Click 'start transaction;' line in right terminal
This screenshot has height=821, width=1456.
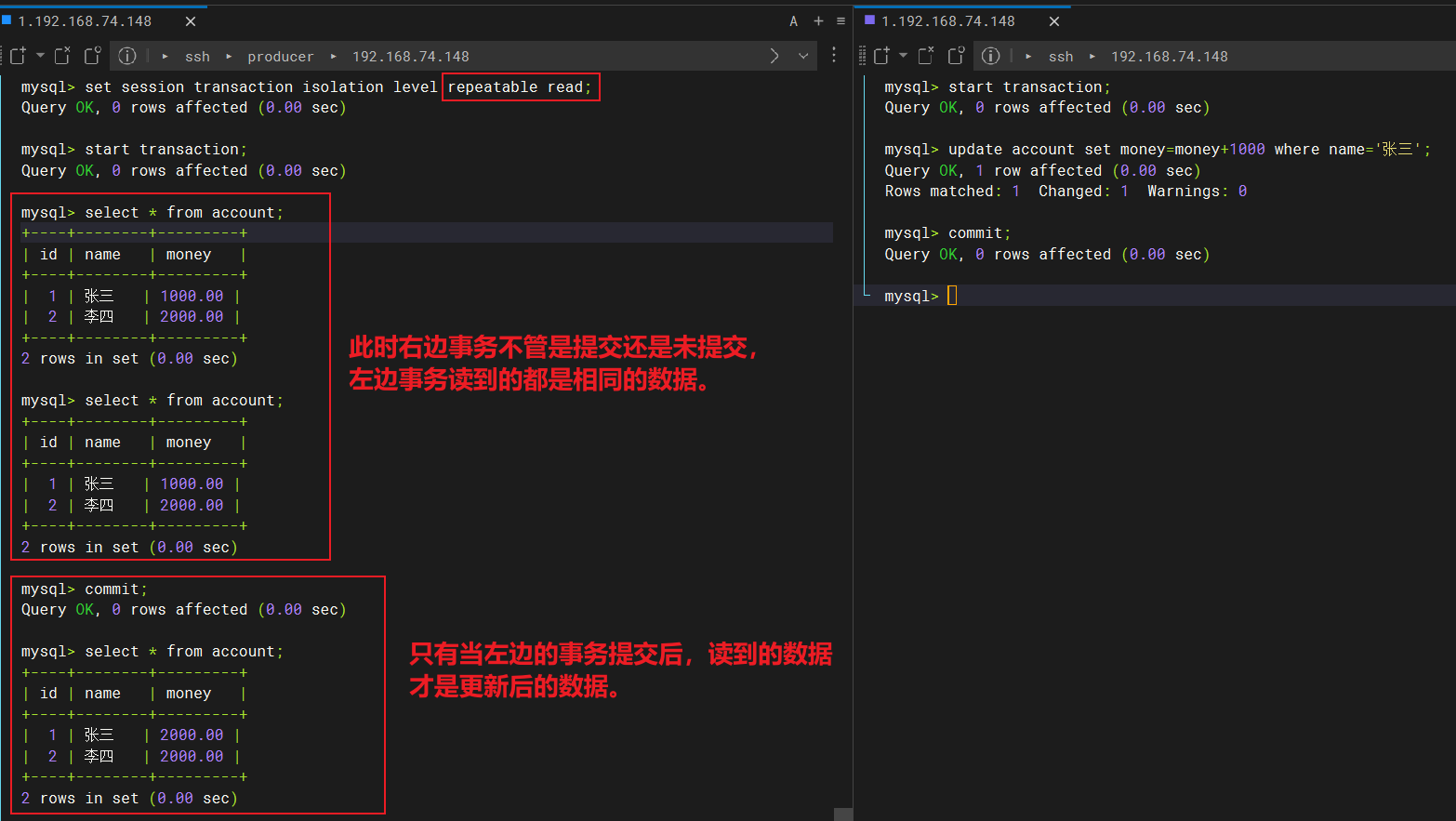[1029, 86]
